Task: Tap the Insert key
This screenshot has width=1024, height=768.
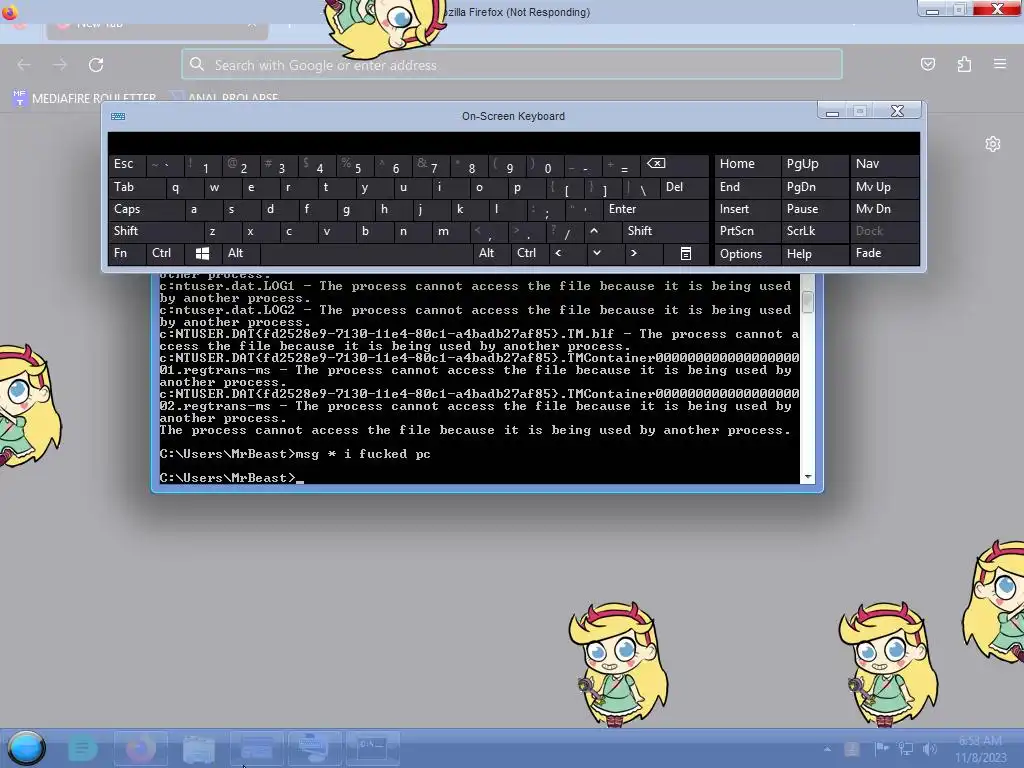Action: [748, 209]
